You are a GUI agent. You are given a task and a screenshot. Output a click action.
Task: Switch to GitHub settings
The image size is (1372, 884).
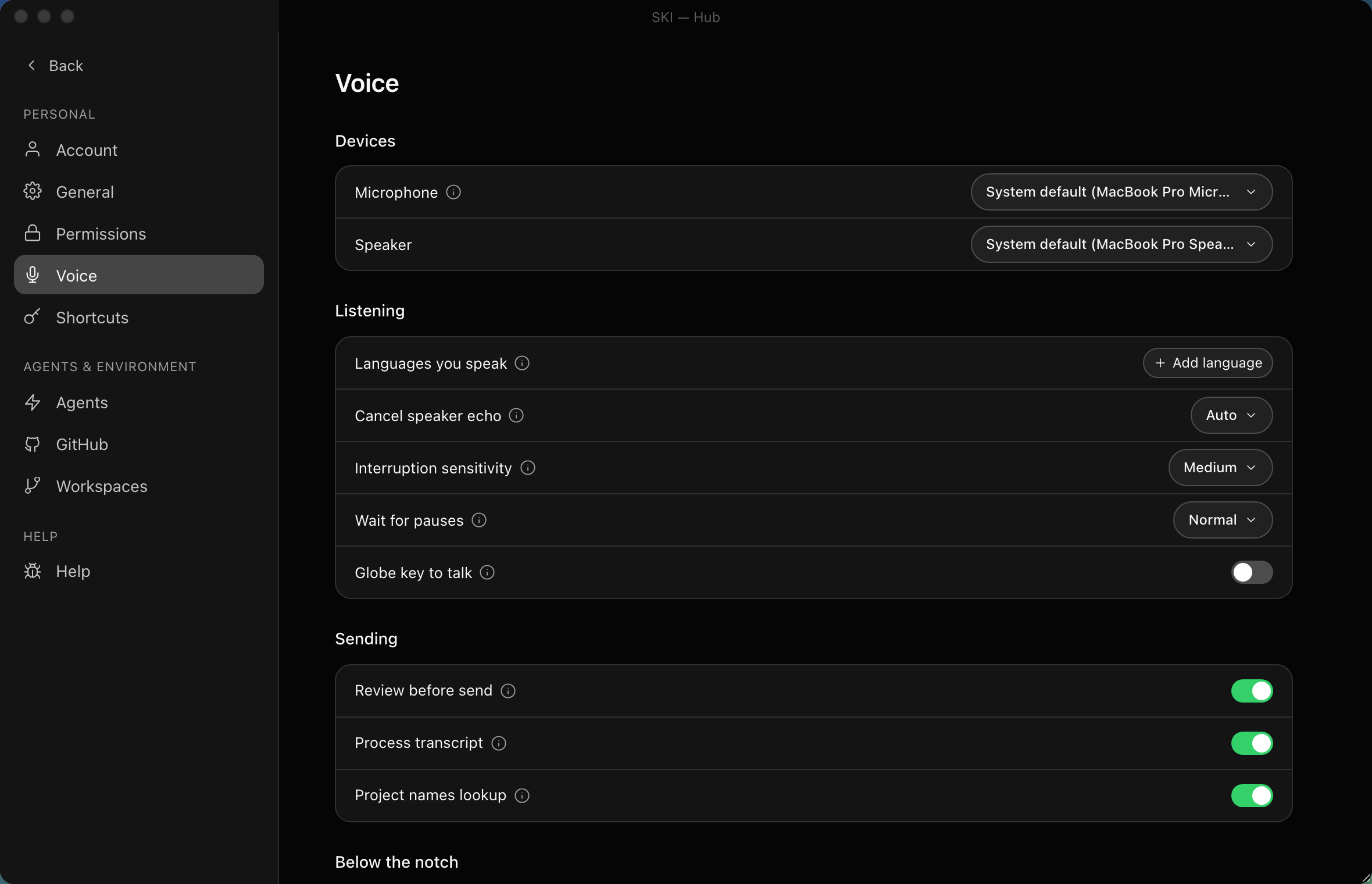(x=139, y=444)
